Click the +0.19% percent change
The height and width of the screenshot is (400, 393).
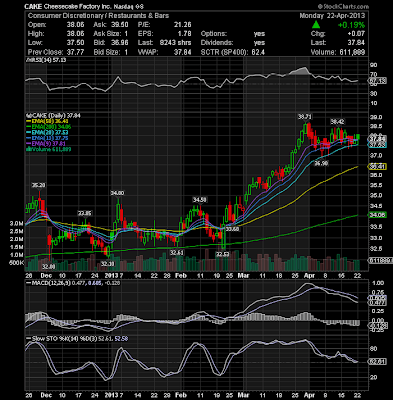(351, 25)
